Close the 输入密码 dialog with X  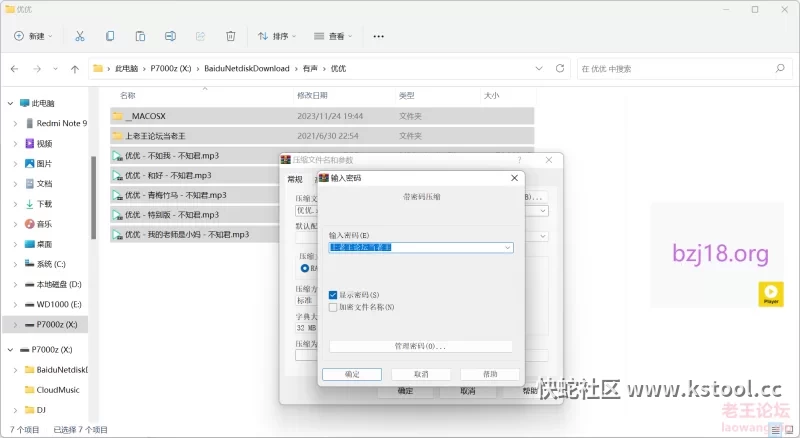(x=514, y=178)
